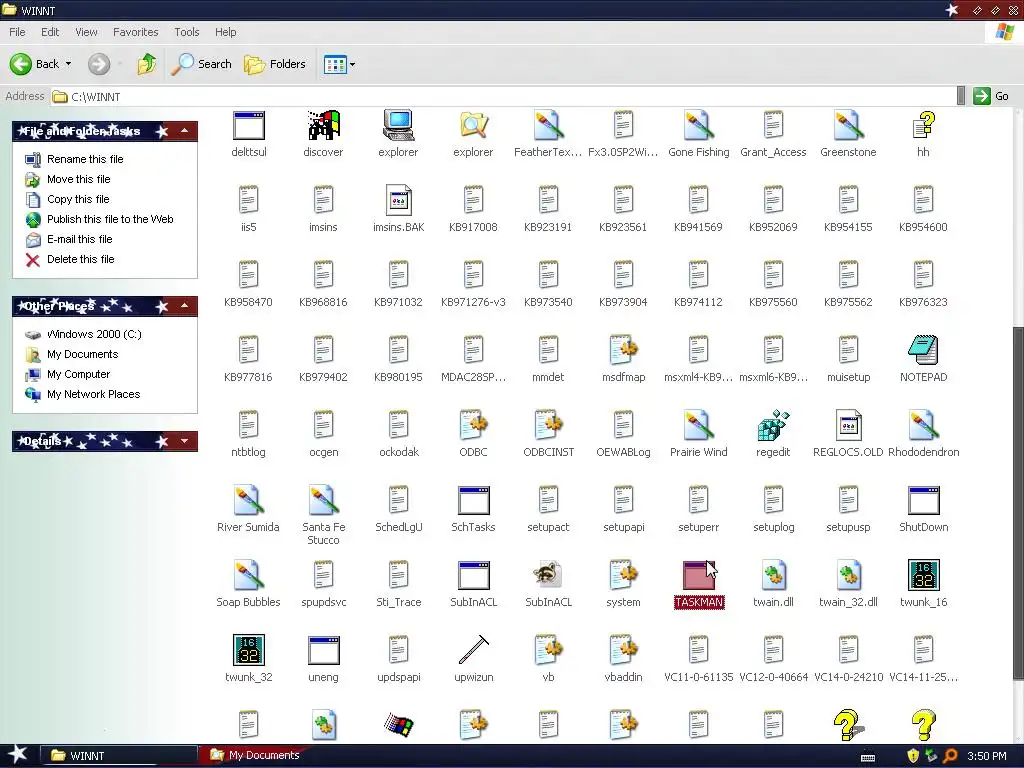Open the Views dropdown button
This screenshot has height=768, width=1024.
pos(340,64)
